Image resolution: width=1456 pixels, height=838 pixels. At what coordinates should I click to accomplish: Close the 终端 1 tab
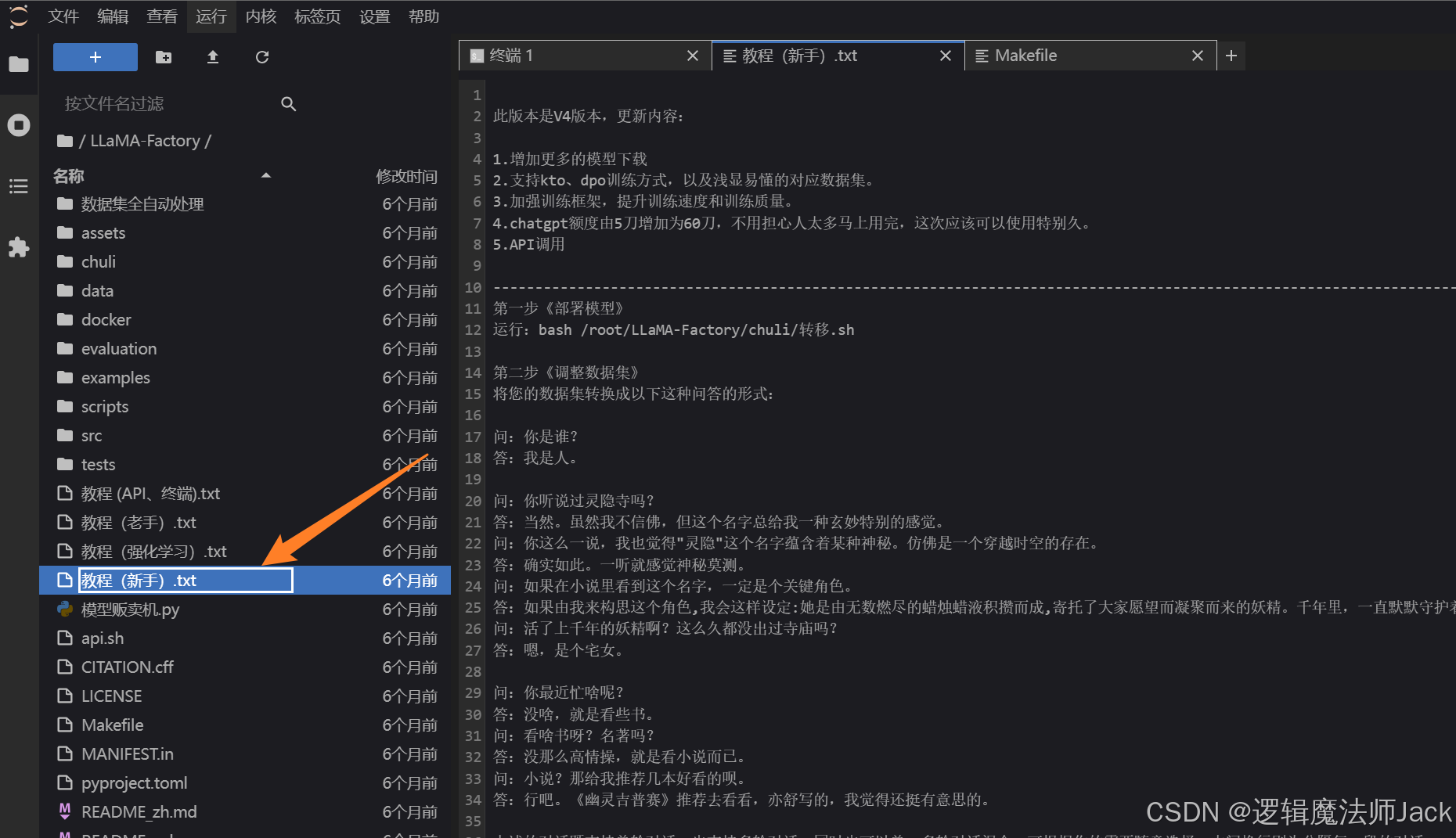692,56
